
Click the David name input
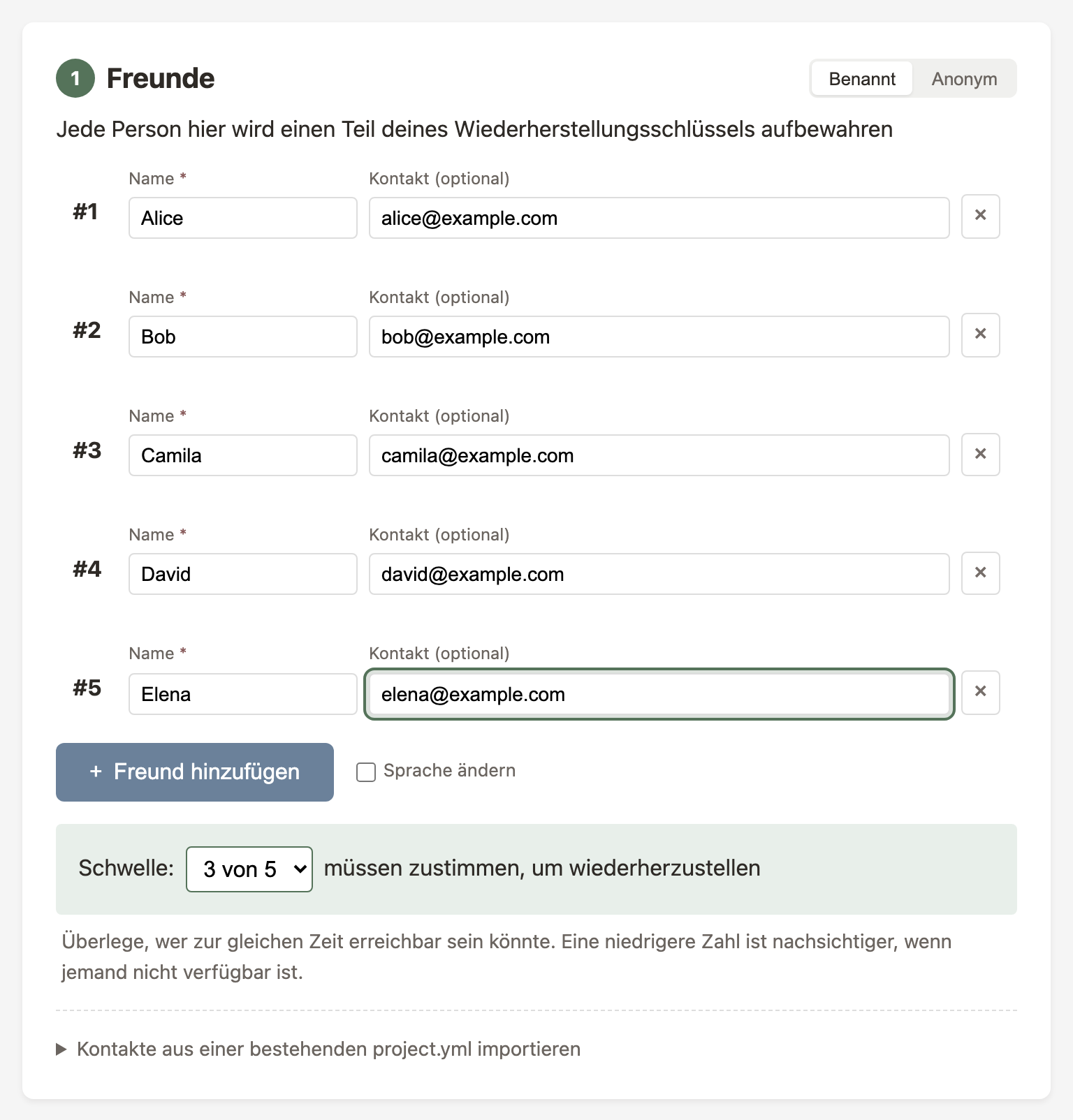(242, 574)
